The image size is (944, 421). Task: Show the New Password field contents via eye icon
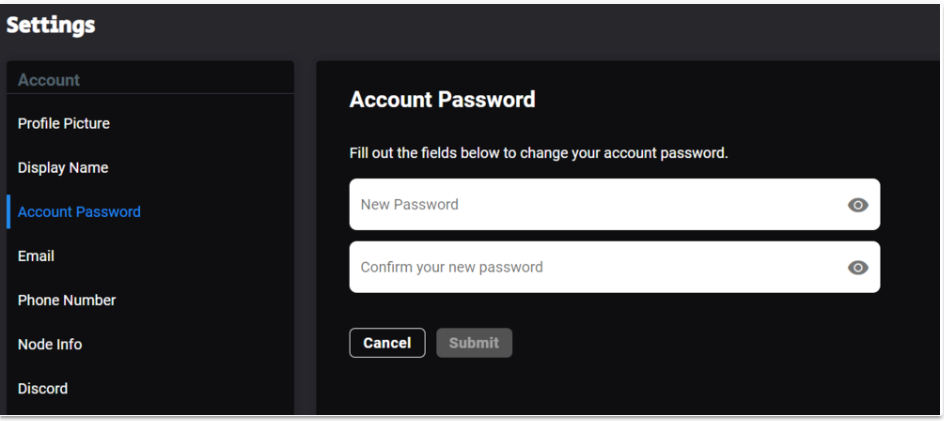coord(858,205)
